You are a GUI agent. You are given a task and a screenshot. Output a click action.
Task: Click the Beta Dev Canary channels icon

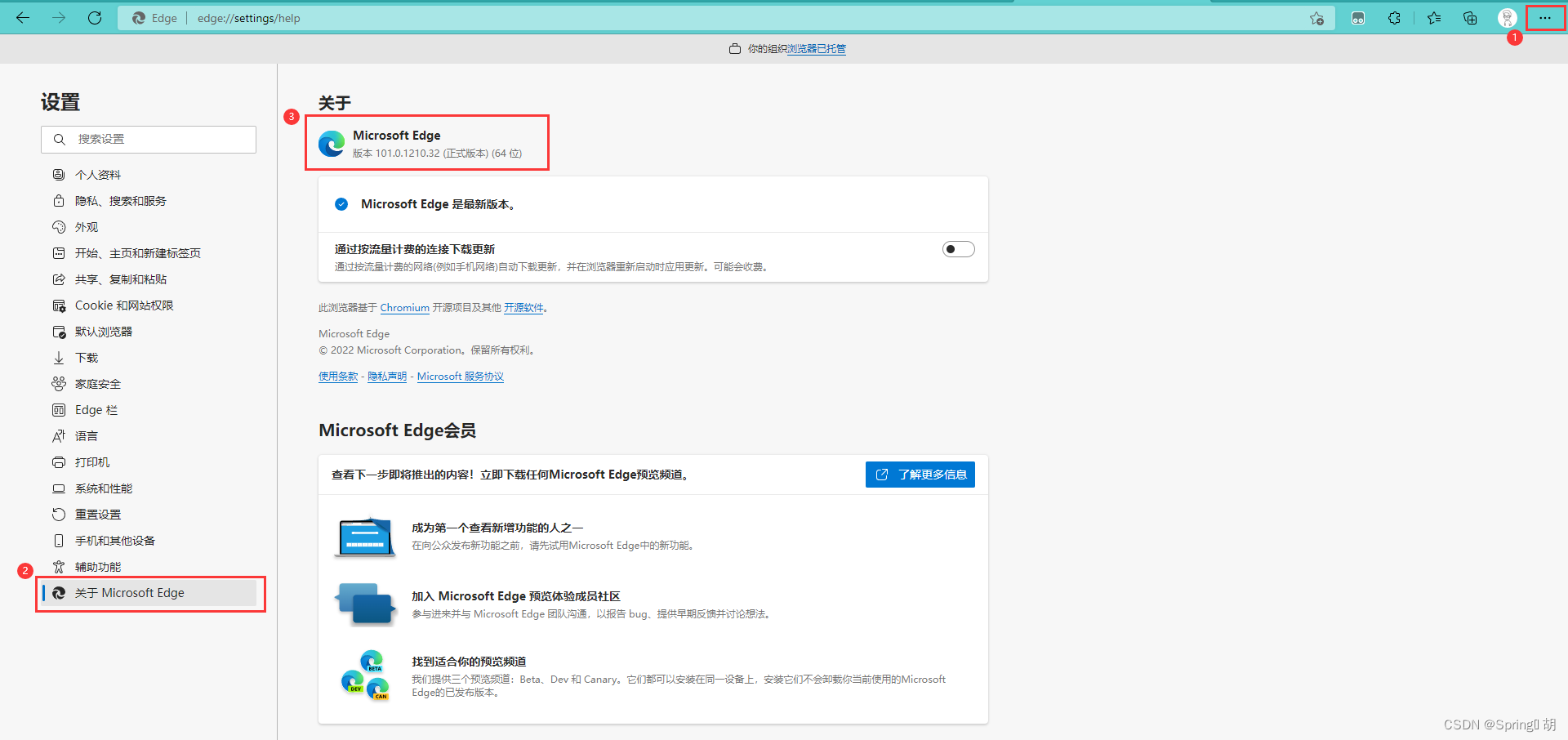click(365, 675)
